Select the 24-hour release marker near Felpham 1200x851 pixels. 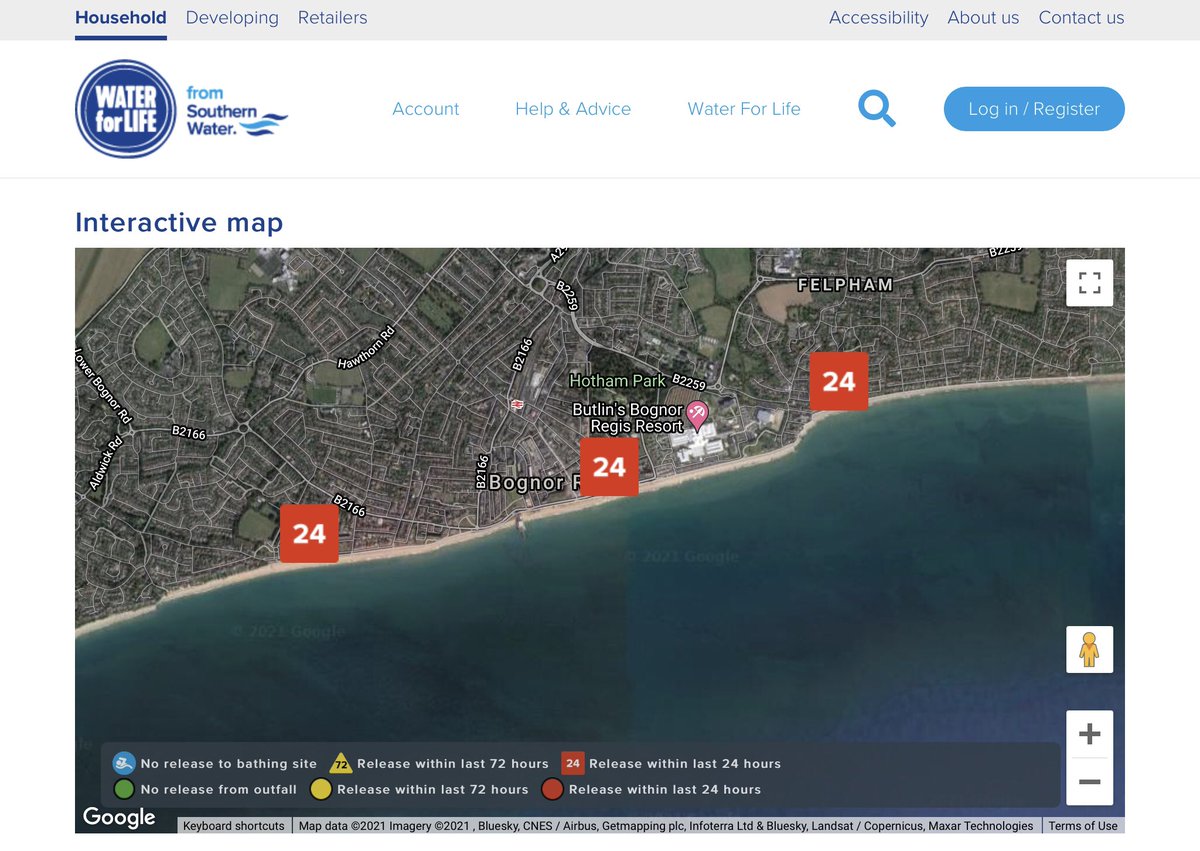838,381
